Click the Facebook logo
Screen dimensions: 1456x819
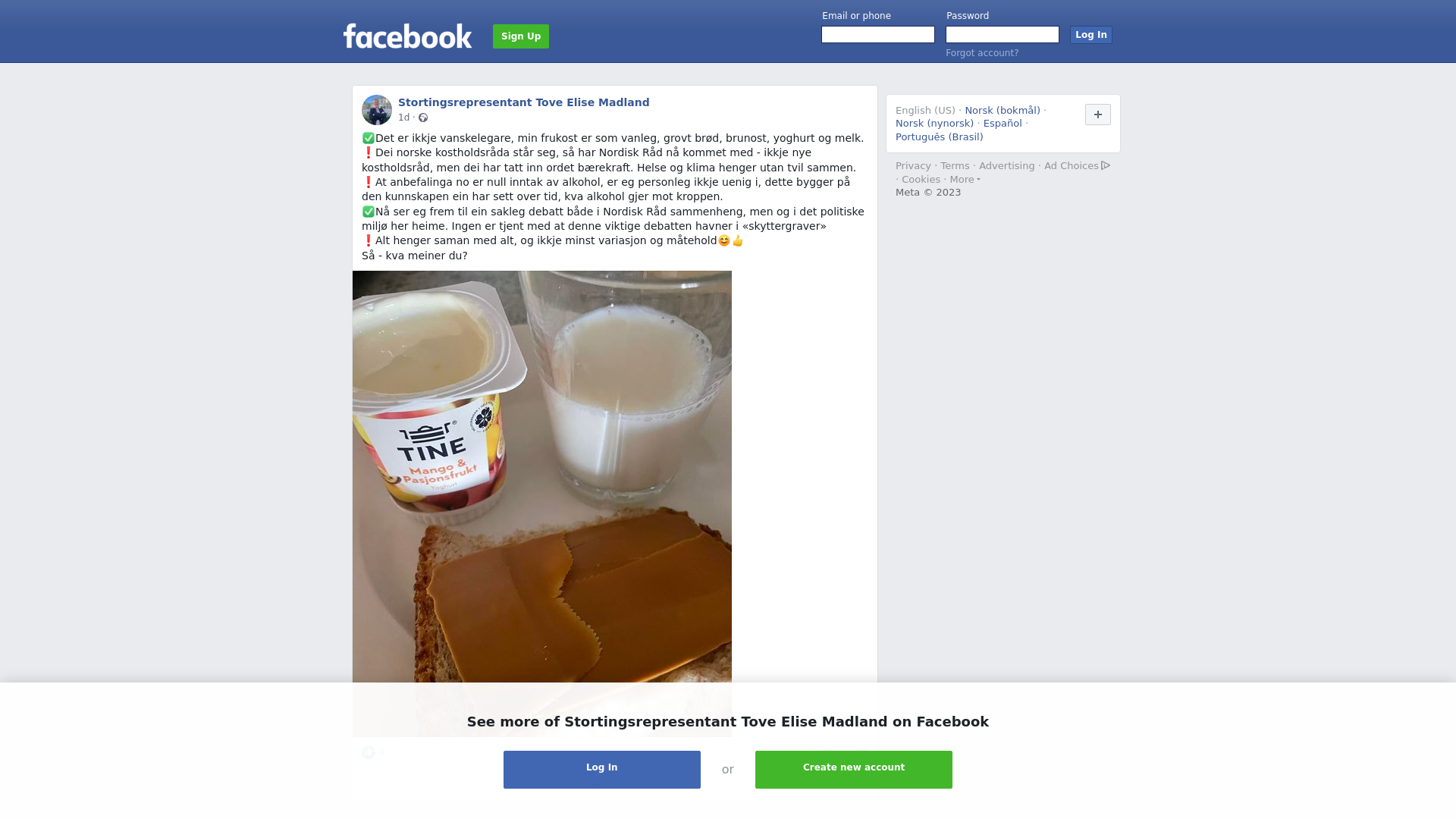[x=407, y=36]
